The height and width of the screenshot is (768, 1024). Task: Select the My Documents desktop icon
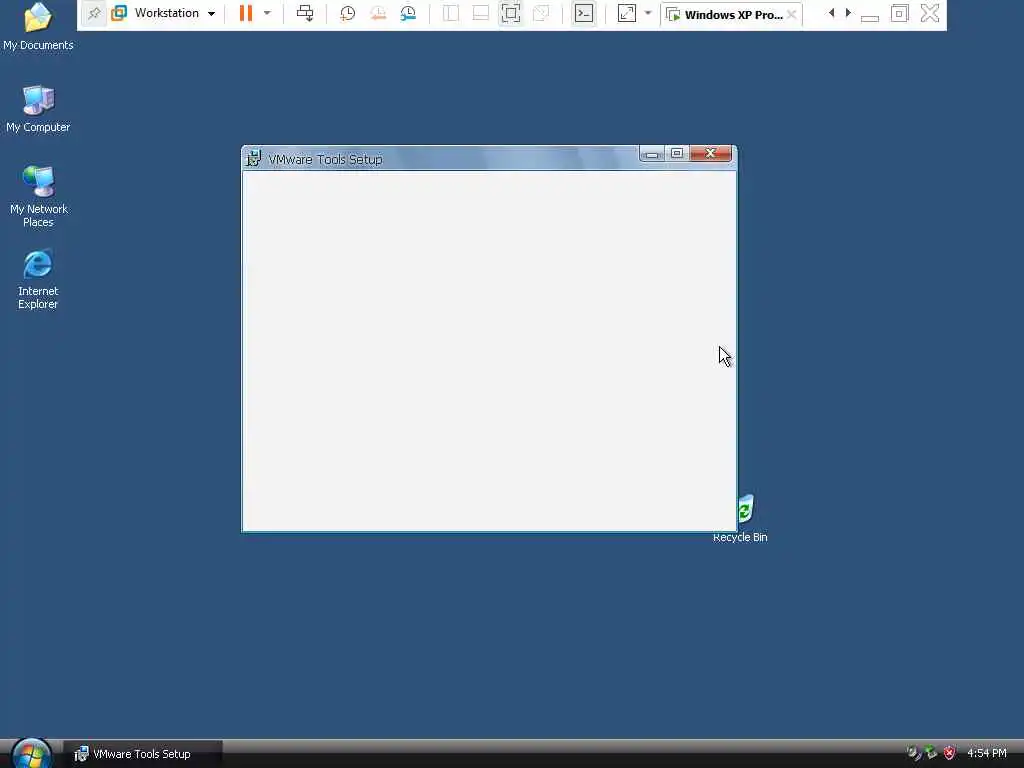click(38, 27)
